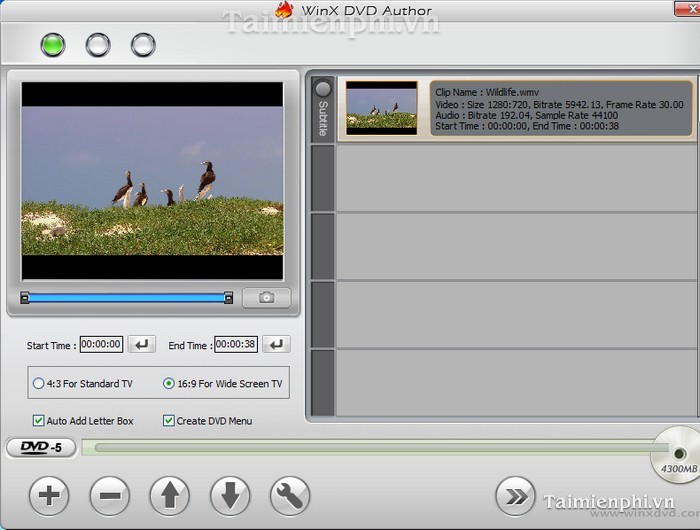Add a video with the plus button

(49, 496)
